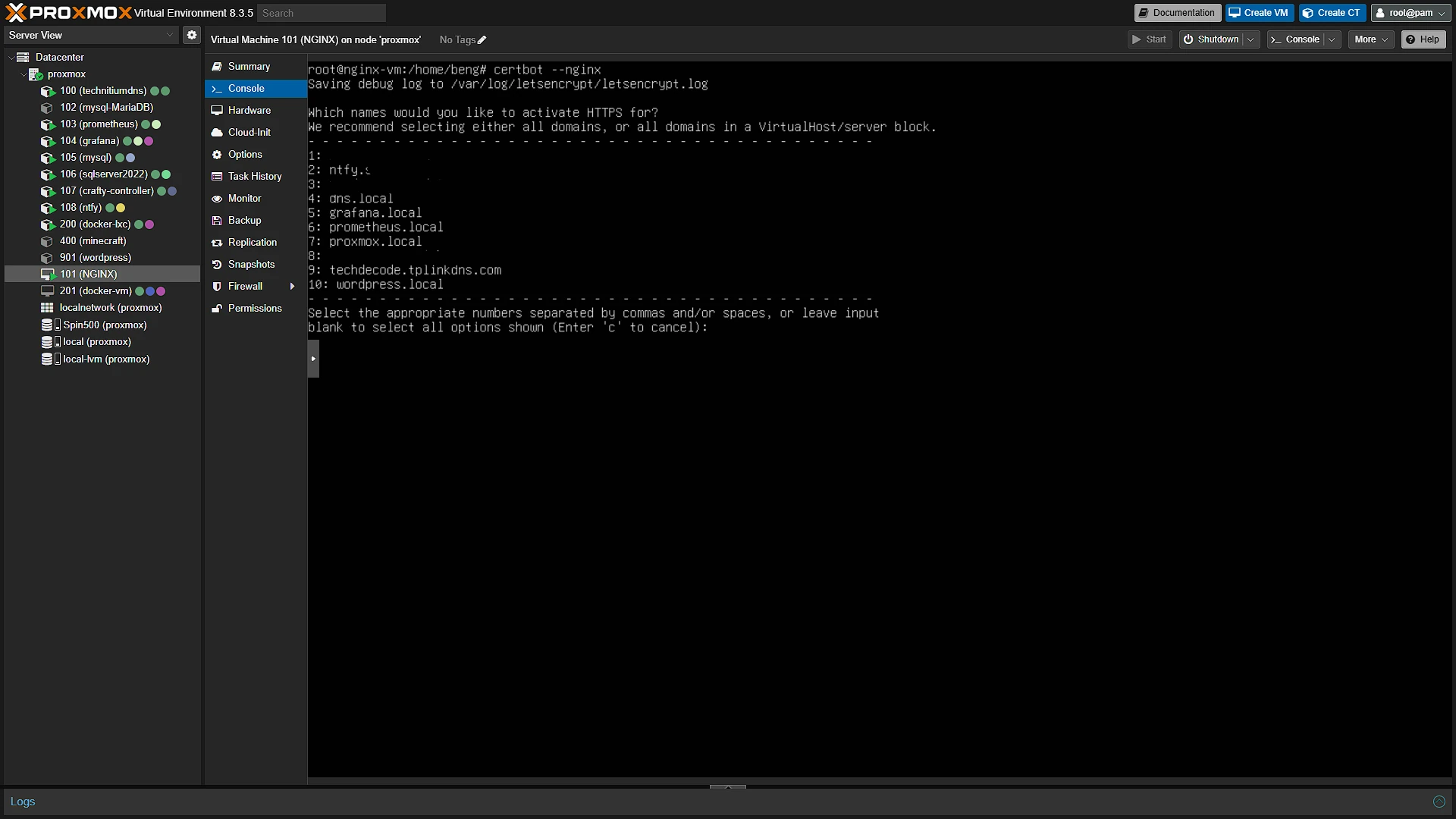1456x819 pixels.
Task: Expand the Firewall submenu arrow
Action: click(x=292, y=287)
